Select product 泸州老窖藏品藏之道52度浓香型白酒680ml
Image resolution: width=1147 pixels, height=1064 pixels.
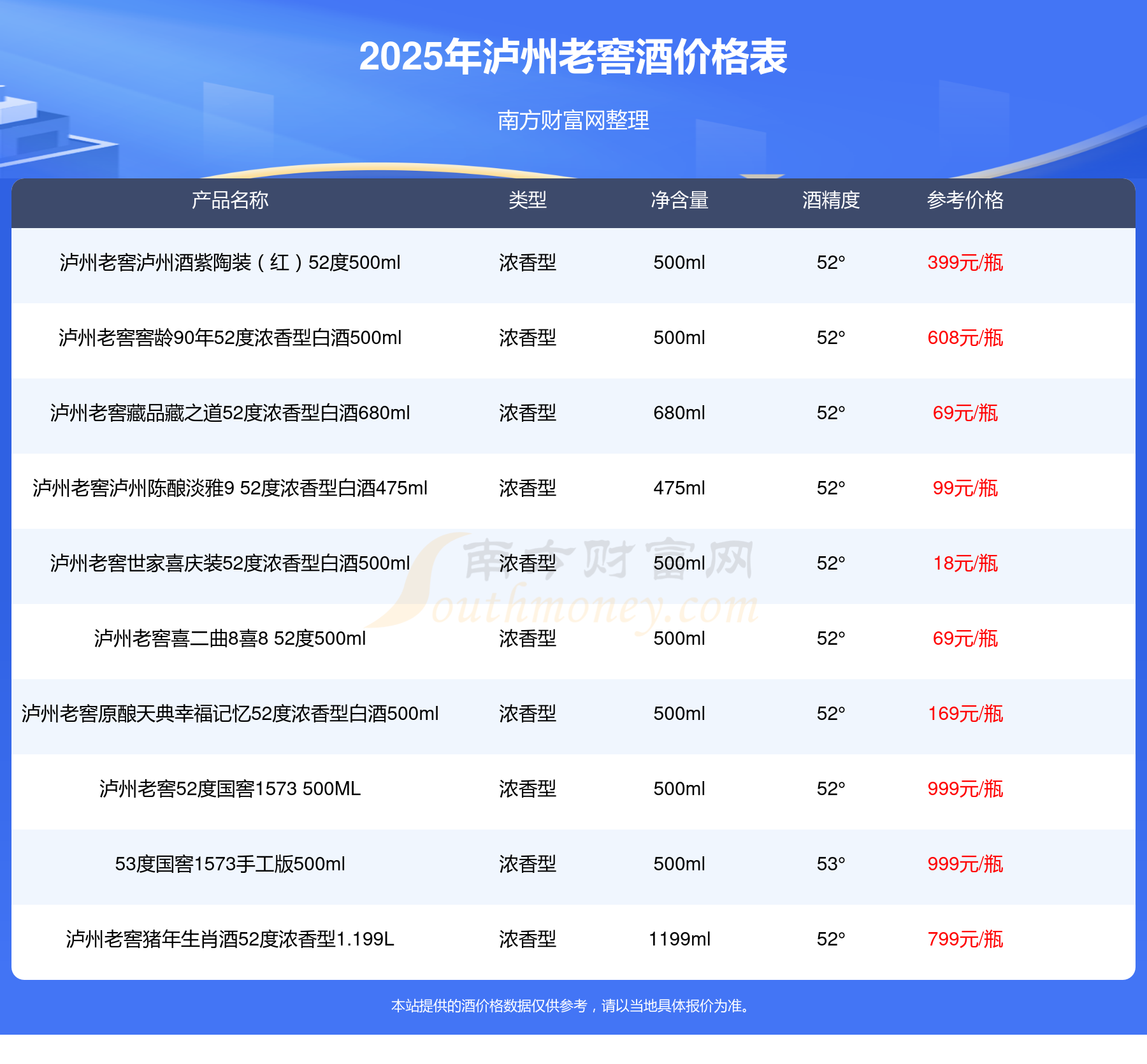tap(230, 413)
